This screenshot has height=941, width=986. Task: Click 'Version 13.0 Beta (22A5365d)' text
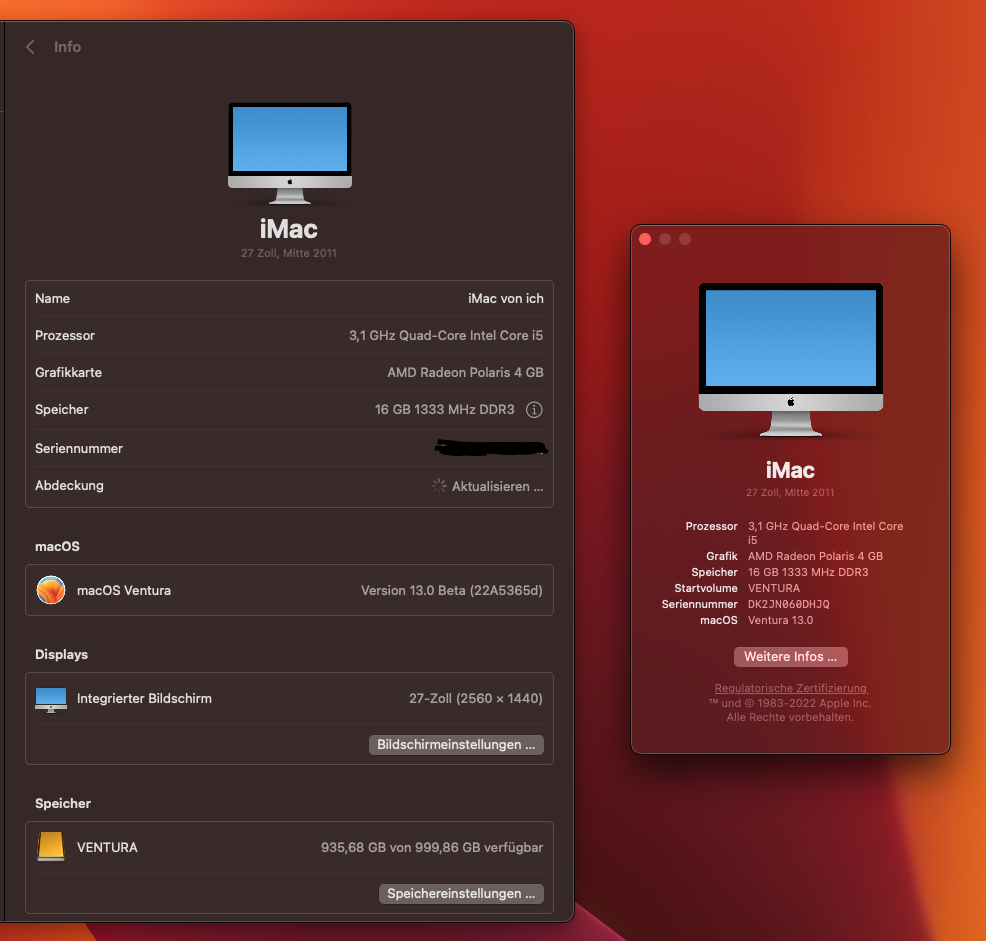pos(451,591)
